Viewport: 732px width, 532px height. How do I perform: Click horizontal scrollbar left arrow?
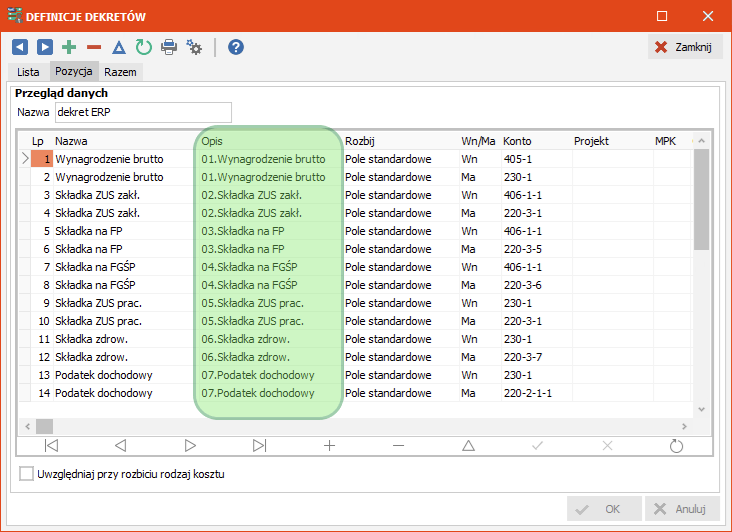coord(28,426)
